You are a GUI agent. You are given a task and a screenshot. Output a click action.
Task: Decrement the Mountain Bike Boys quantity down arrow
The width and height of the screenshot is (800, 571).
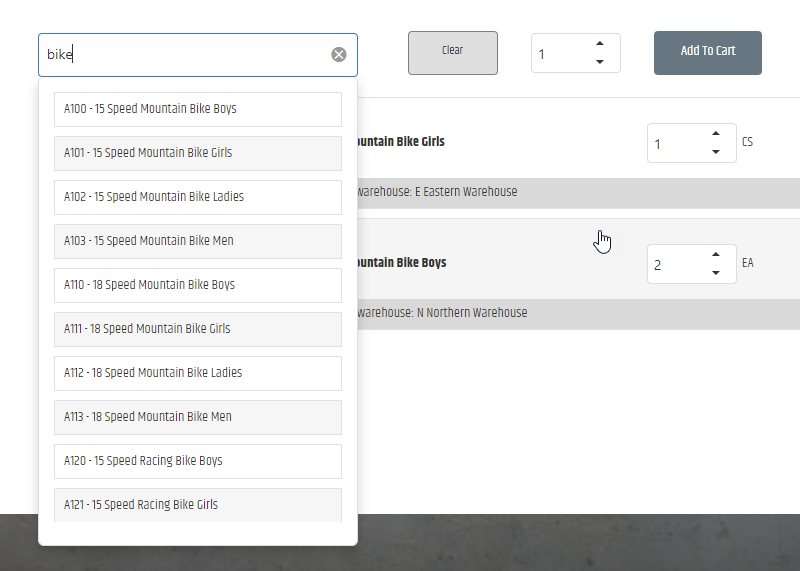coord(716,272)
